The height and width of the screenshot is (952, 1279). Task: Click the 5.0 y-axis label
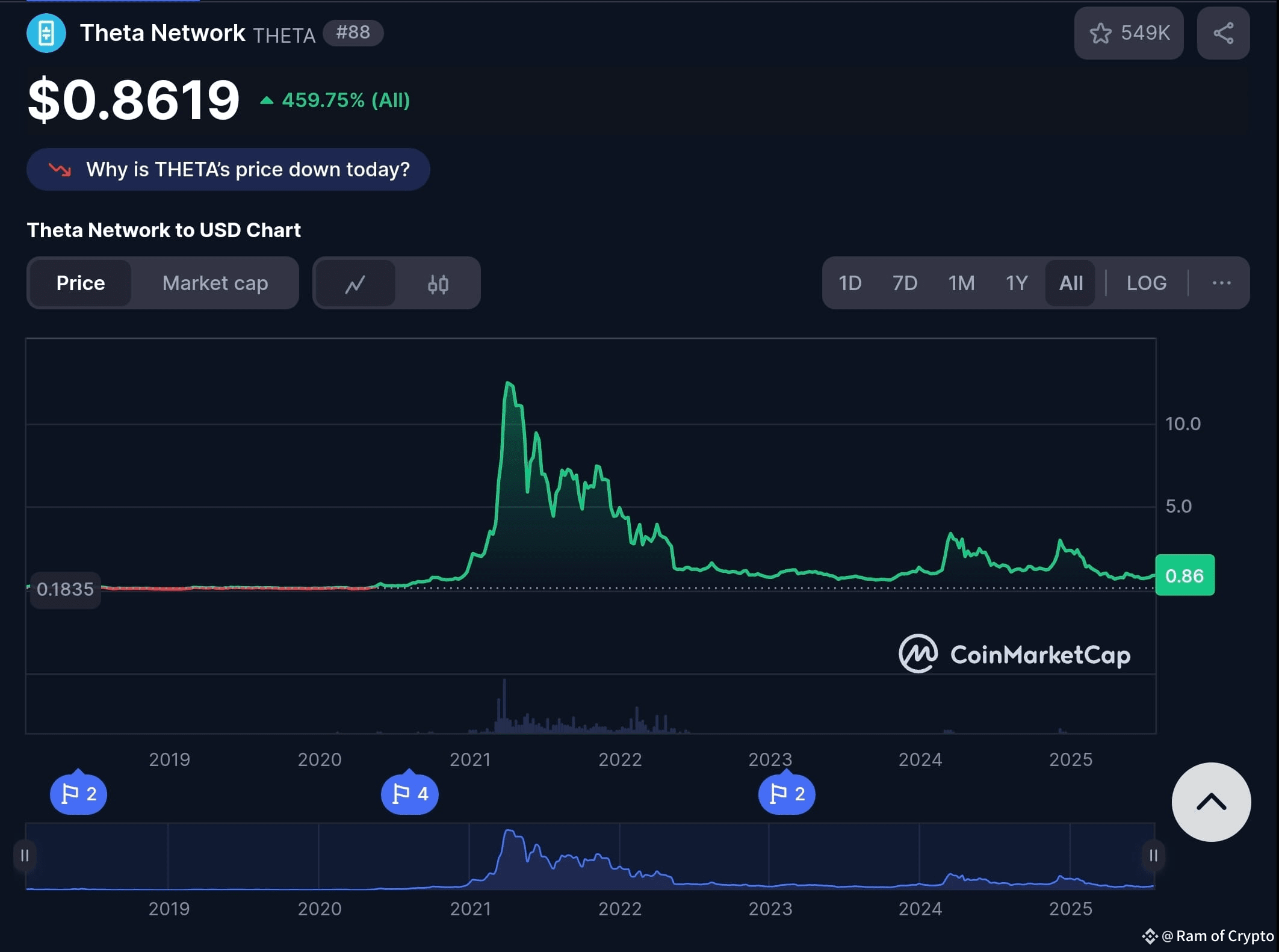pyautogui.click(x=1178, y=507)
